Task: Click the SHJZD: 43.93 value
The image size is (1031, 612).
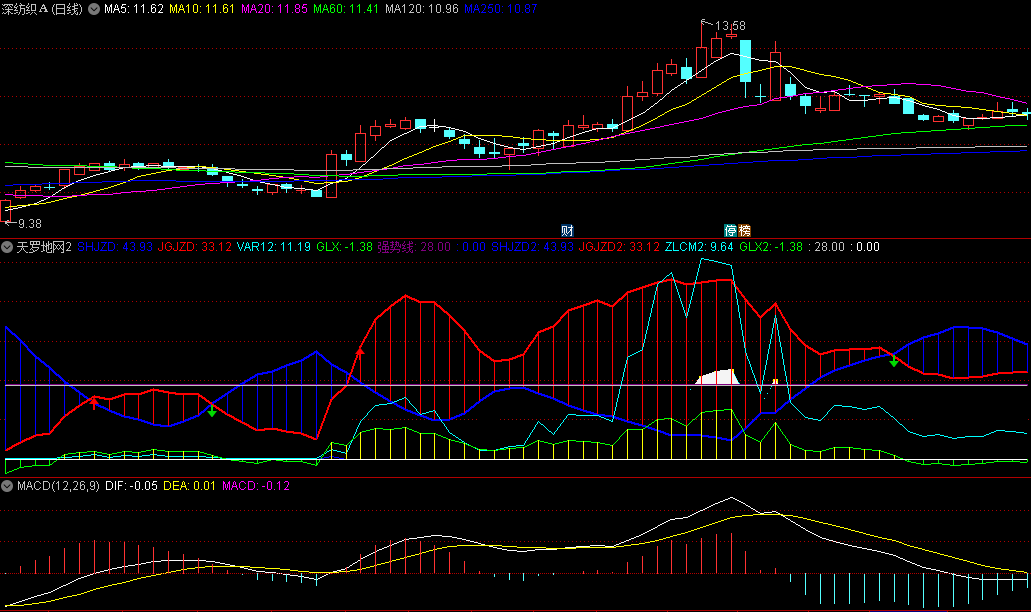Action: [115, 247]
